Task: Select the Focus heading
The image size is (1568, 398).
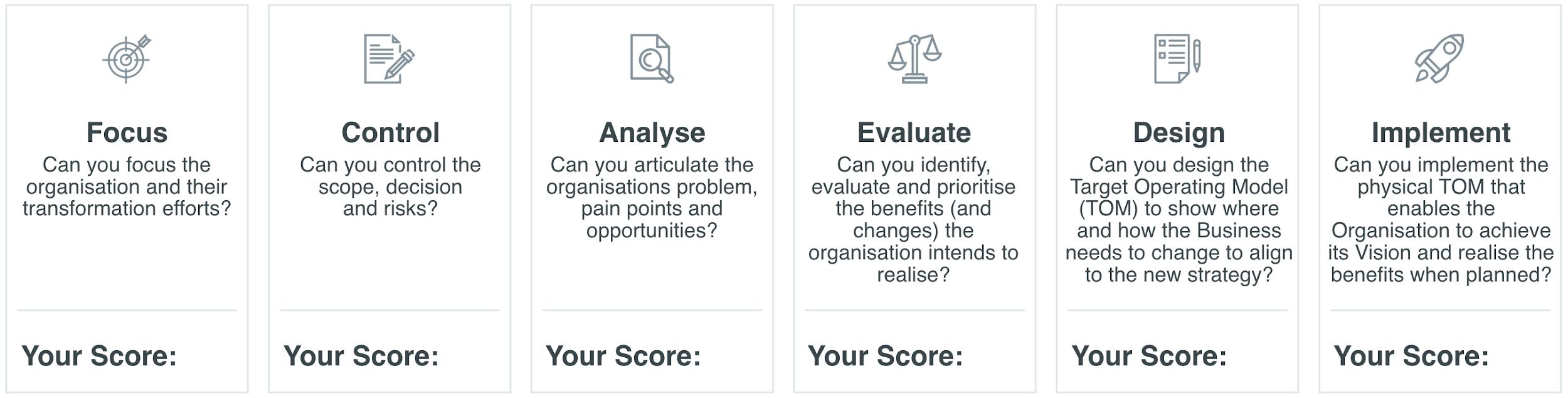Action: [x=127, y=132]
